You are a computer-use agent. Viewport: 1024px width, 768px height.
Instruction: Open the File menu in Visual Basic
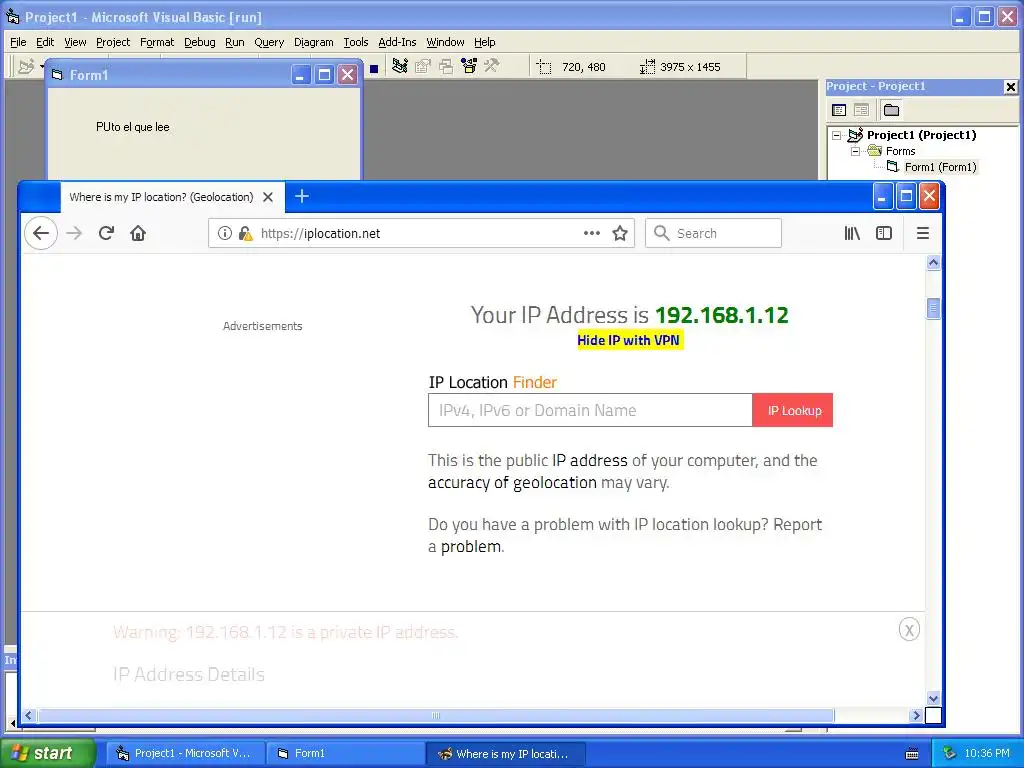tap(18, 42)
